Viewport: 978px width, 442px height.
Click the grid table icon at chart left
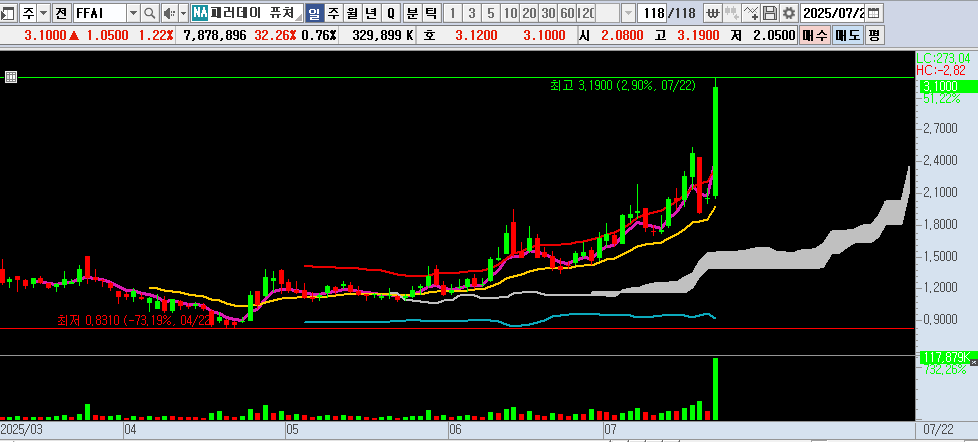(x=11, y=77)
